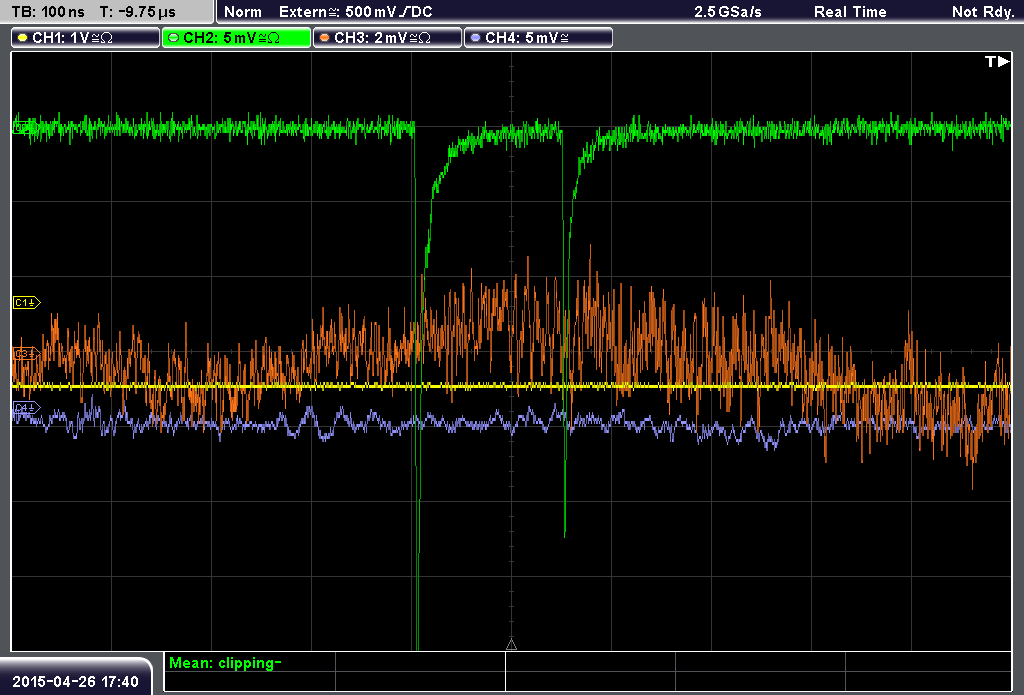Screen dimensions: 1024x695
Task: Click the trigger time triangle at bottom
Action: 511,644
